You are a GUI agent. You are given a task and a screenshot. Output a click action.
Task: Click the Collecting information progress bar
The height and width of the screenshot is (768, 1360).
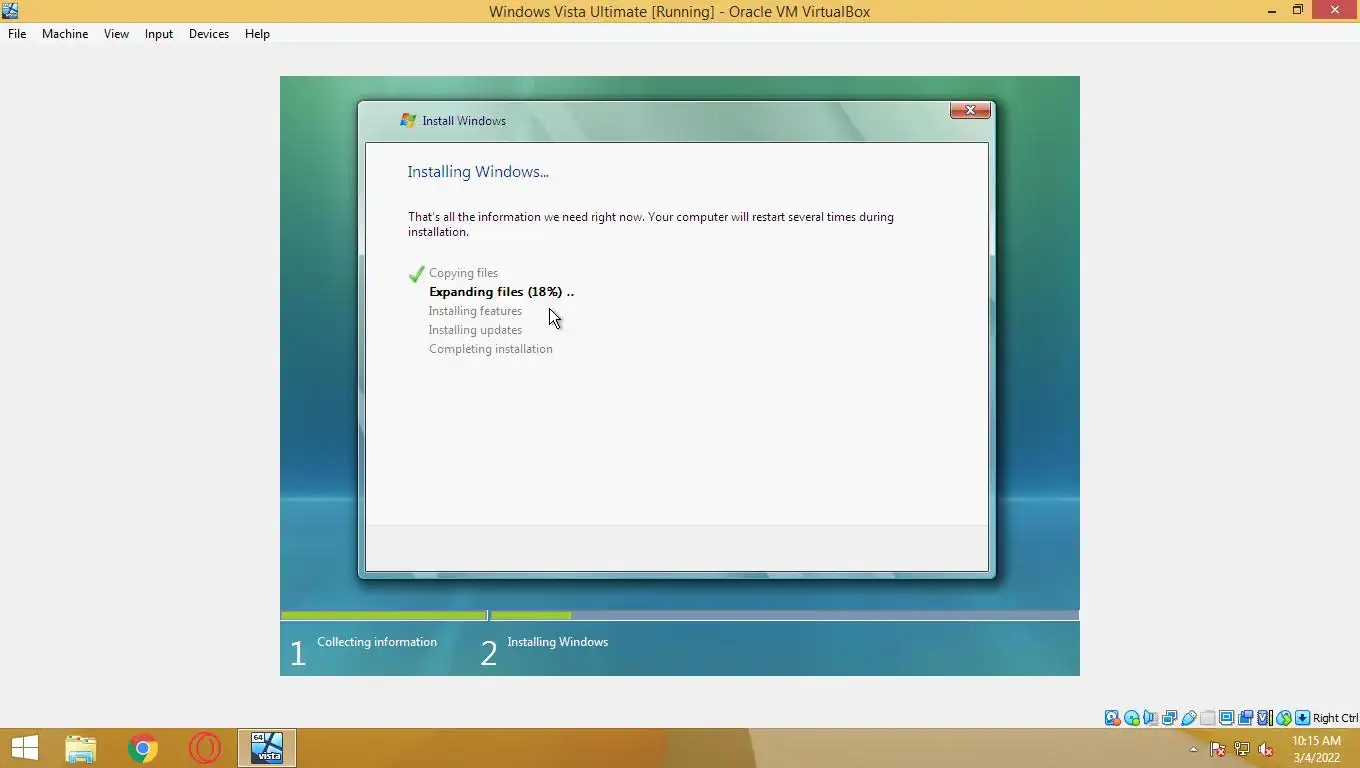(384, 616)
